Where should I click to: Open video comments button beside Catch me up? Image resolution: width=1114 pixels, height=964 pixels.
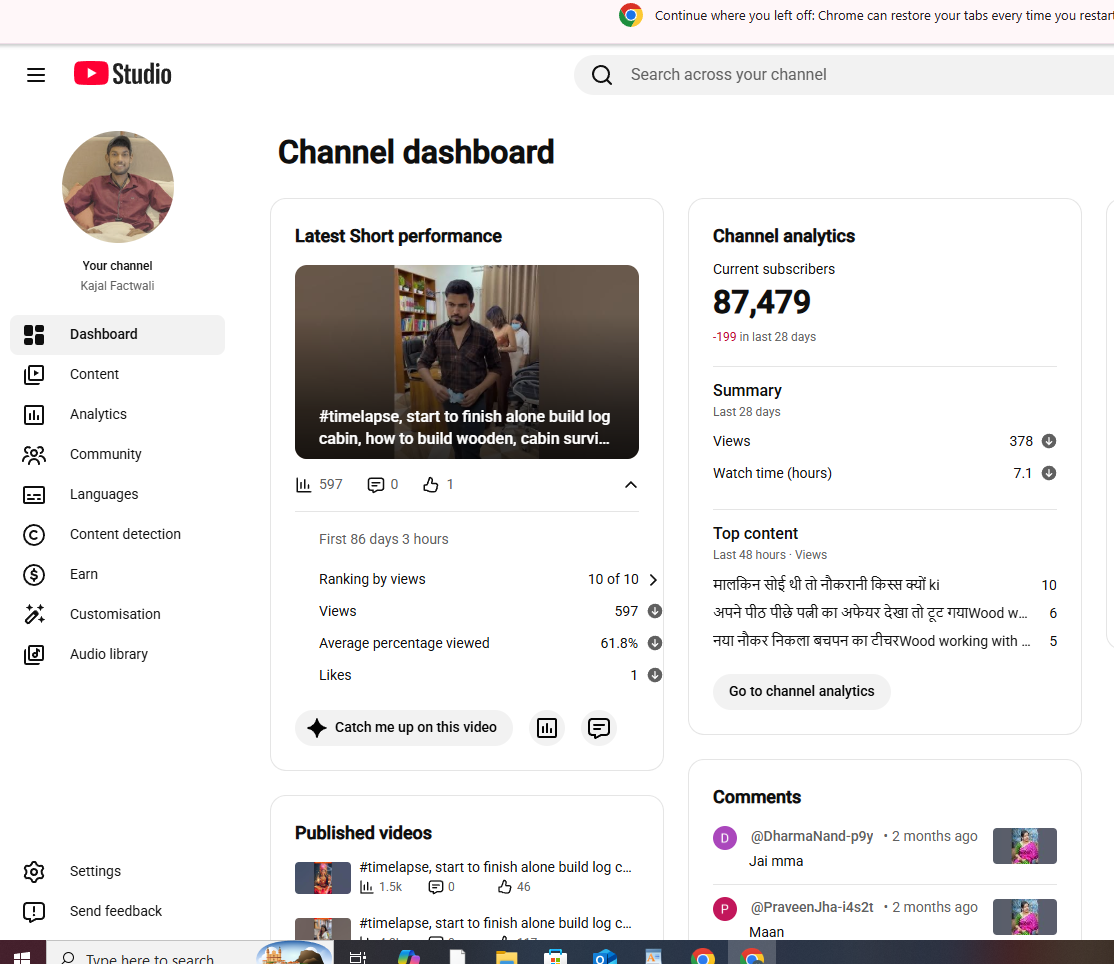599,727
